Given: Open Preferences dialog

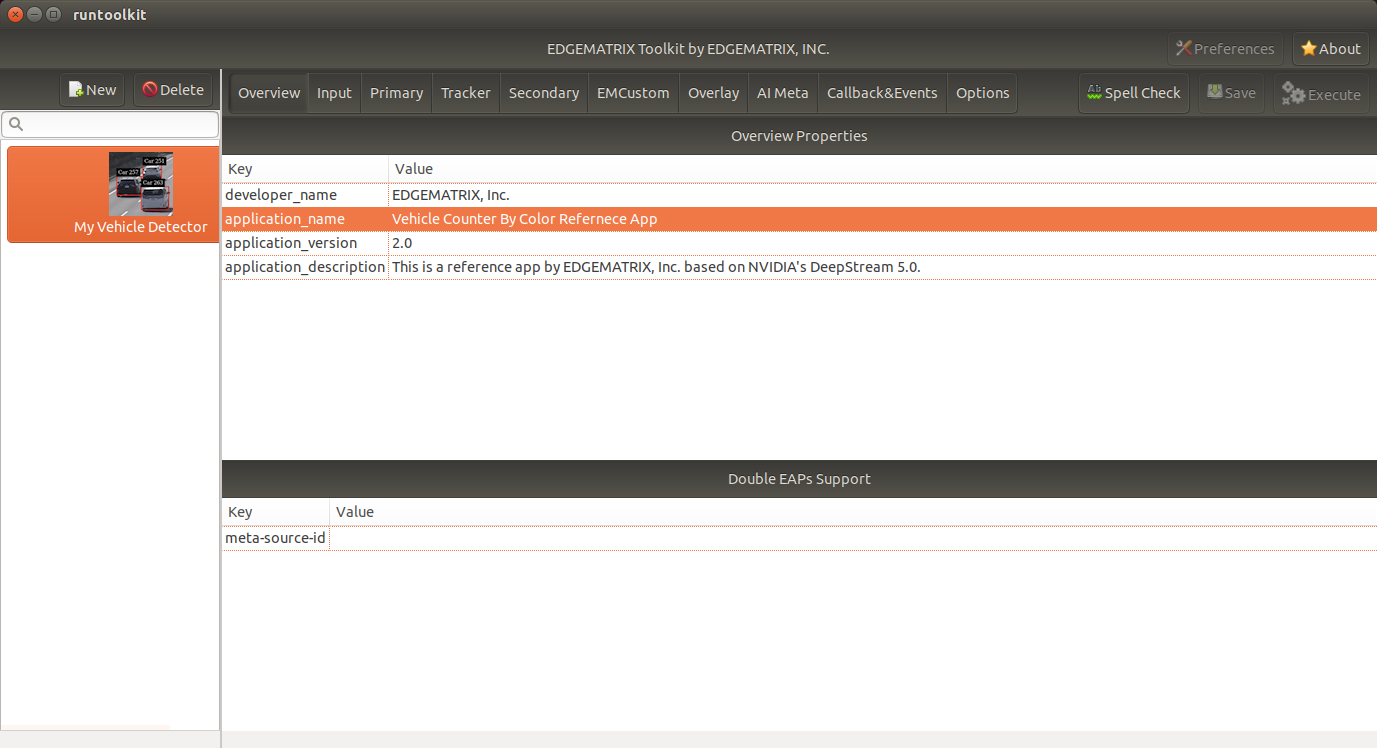Looking at the screenshot, I should pos(1225,49).
